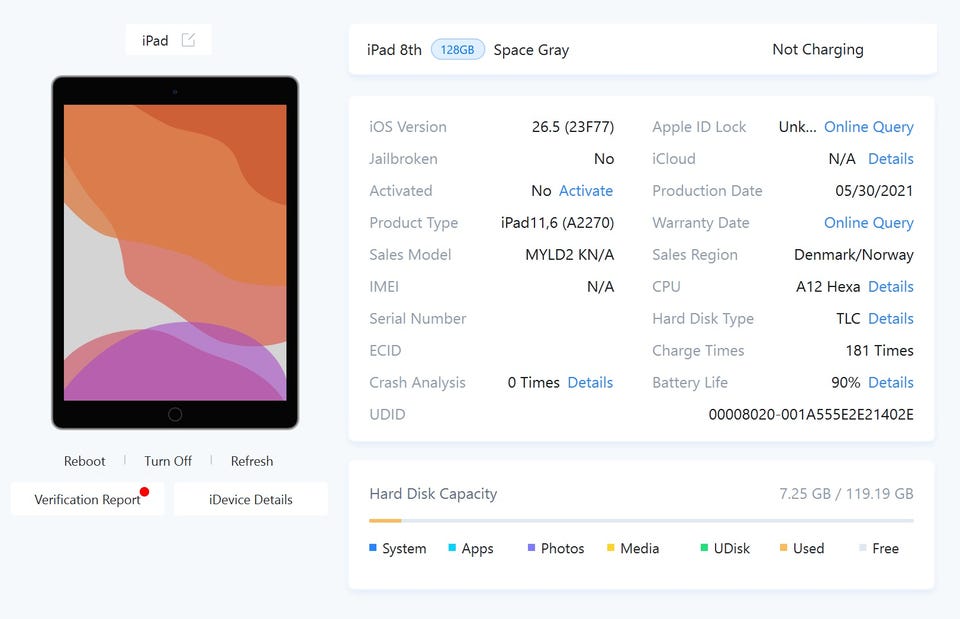Refresh the device information
Viewport: 960px width, 619px height.
tap(252, 461)
